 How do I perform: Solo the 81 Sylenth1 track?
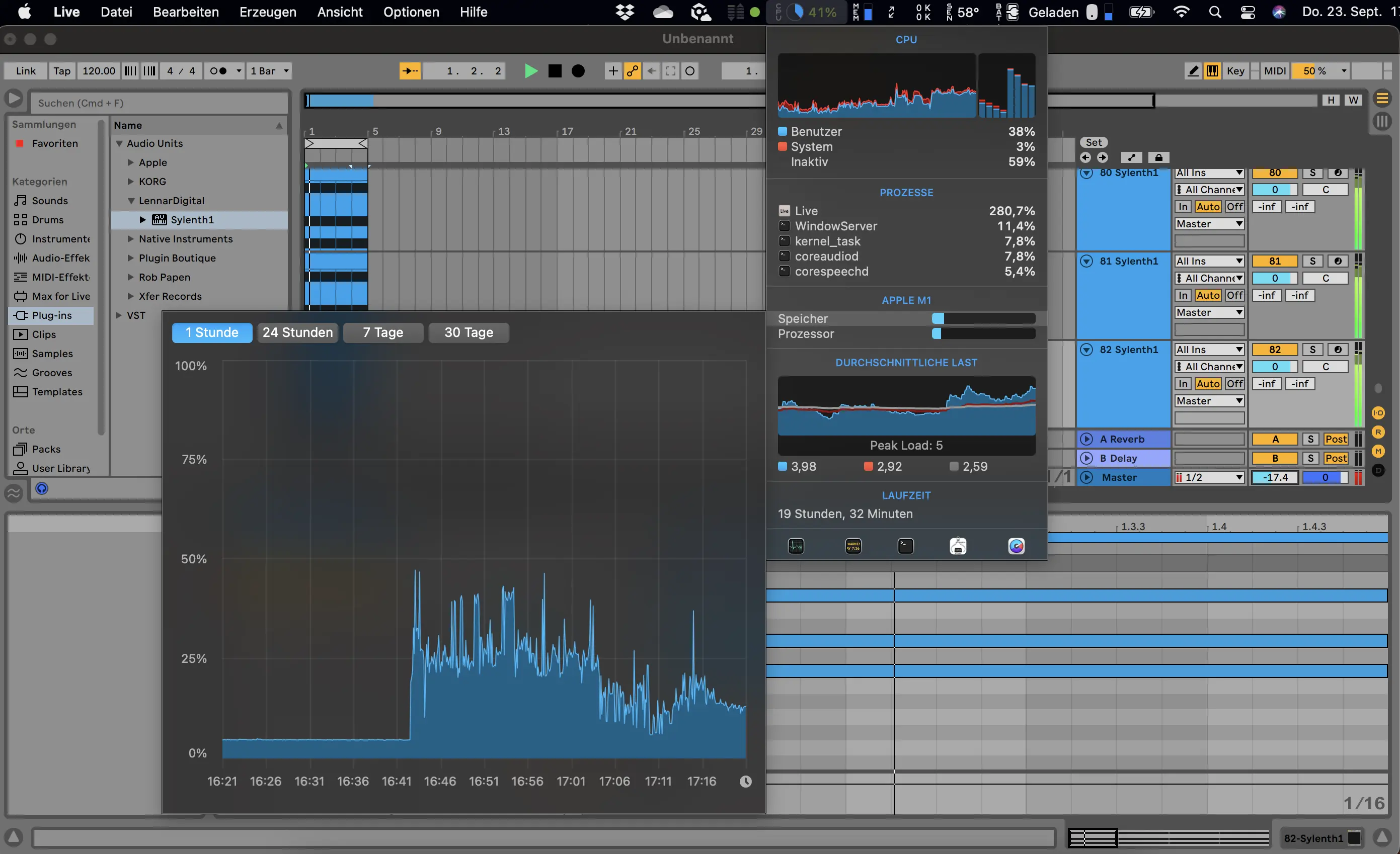(1312, 261)
